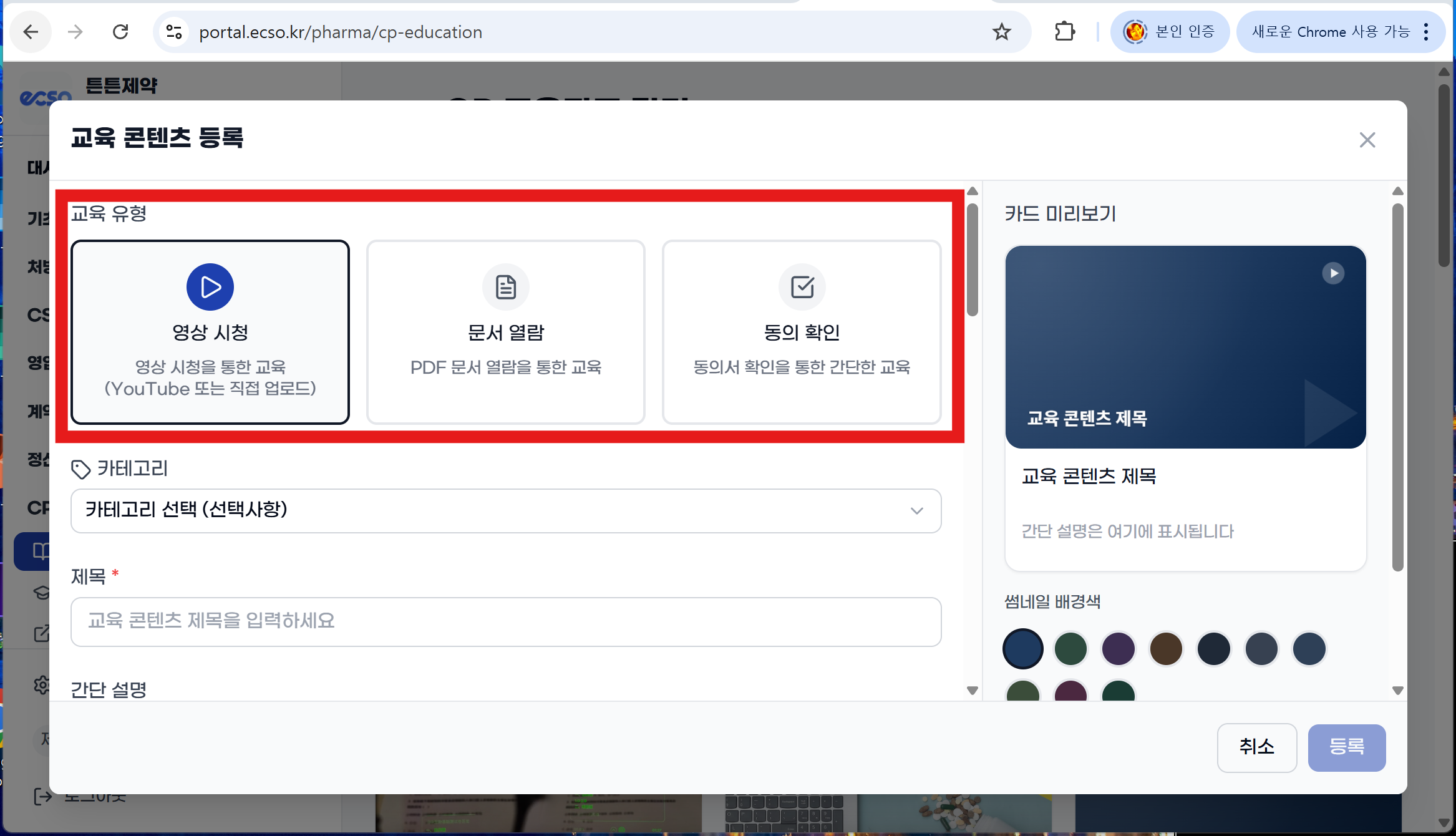The height and width of the screenshot is (836, 1456).
Task: Go back with browser back arrow
Action: pos(31,32)
